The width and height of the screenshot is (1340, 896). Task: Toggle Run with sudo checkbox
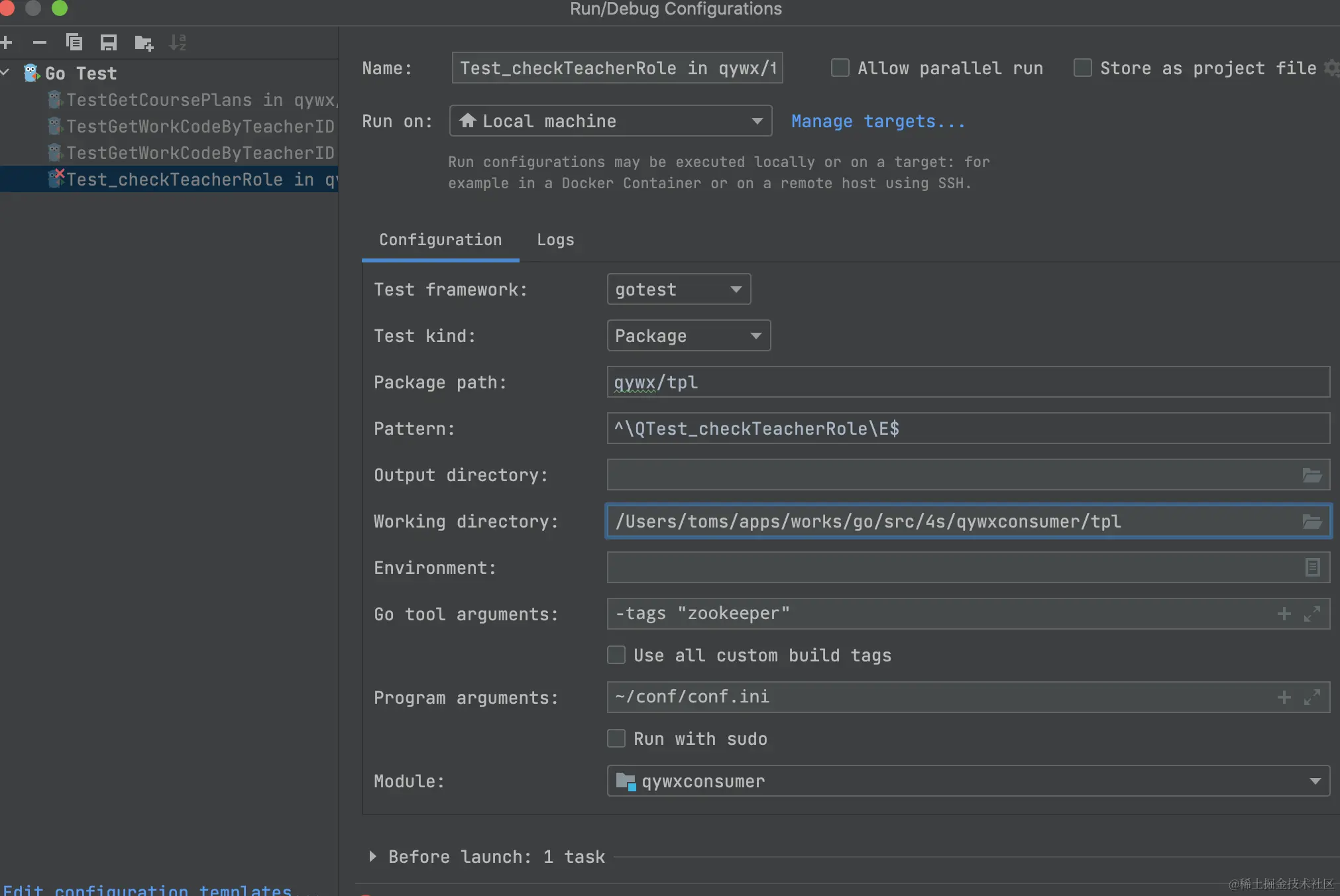pos(616,738)
